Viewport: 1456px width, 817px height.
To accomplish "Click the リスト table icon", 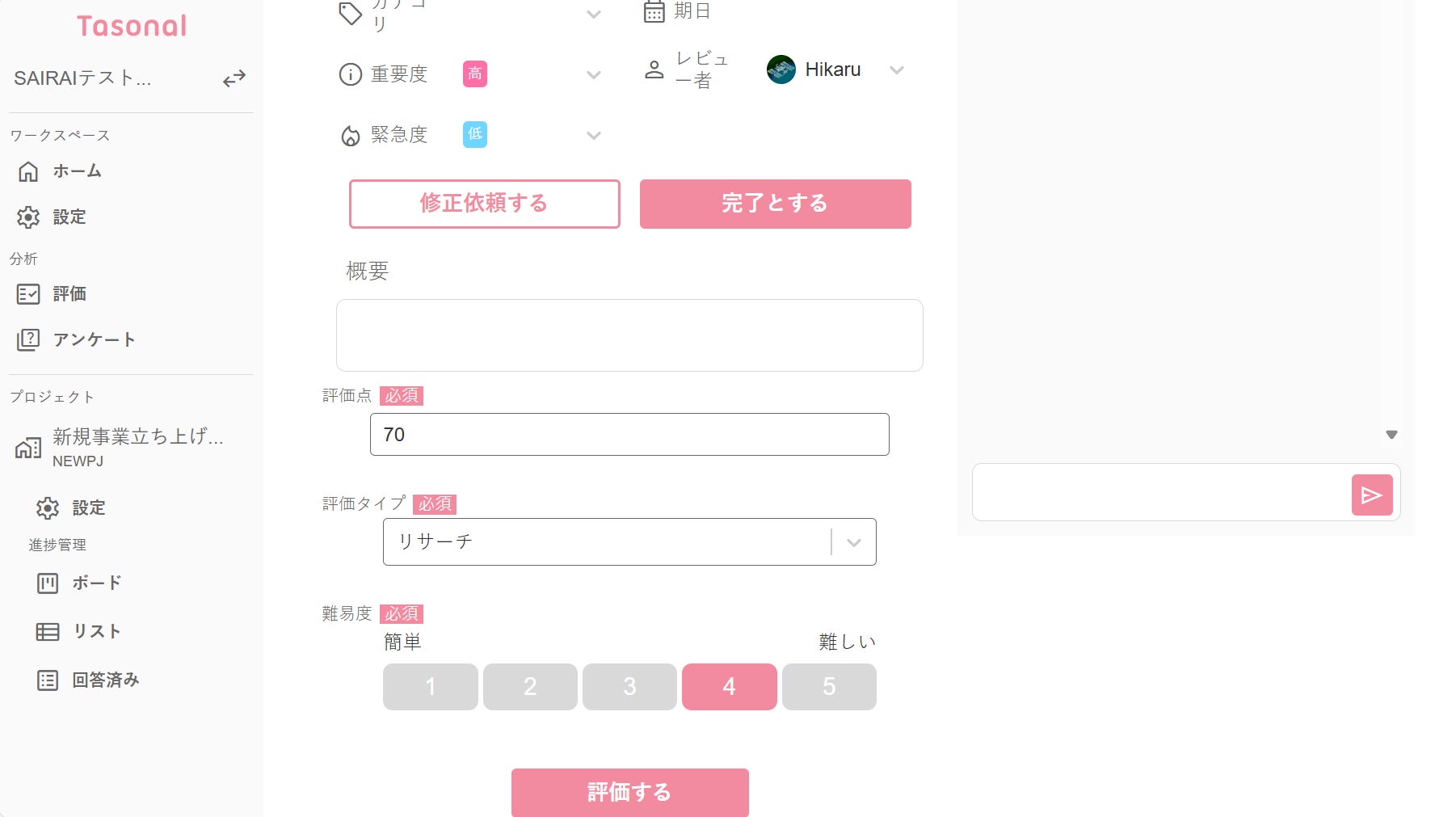I will click(48, 631).
